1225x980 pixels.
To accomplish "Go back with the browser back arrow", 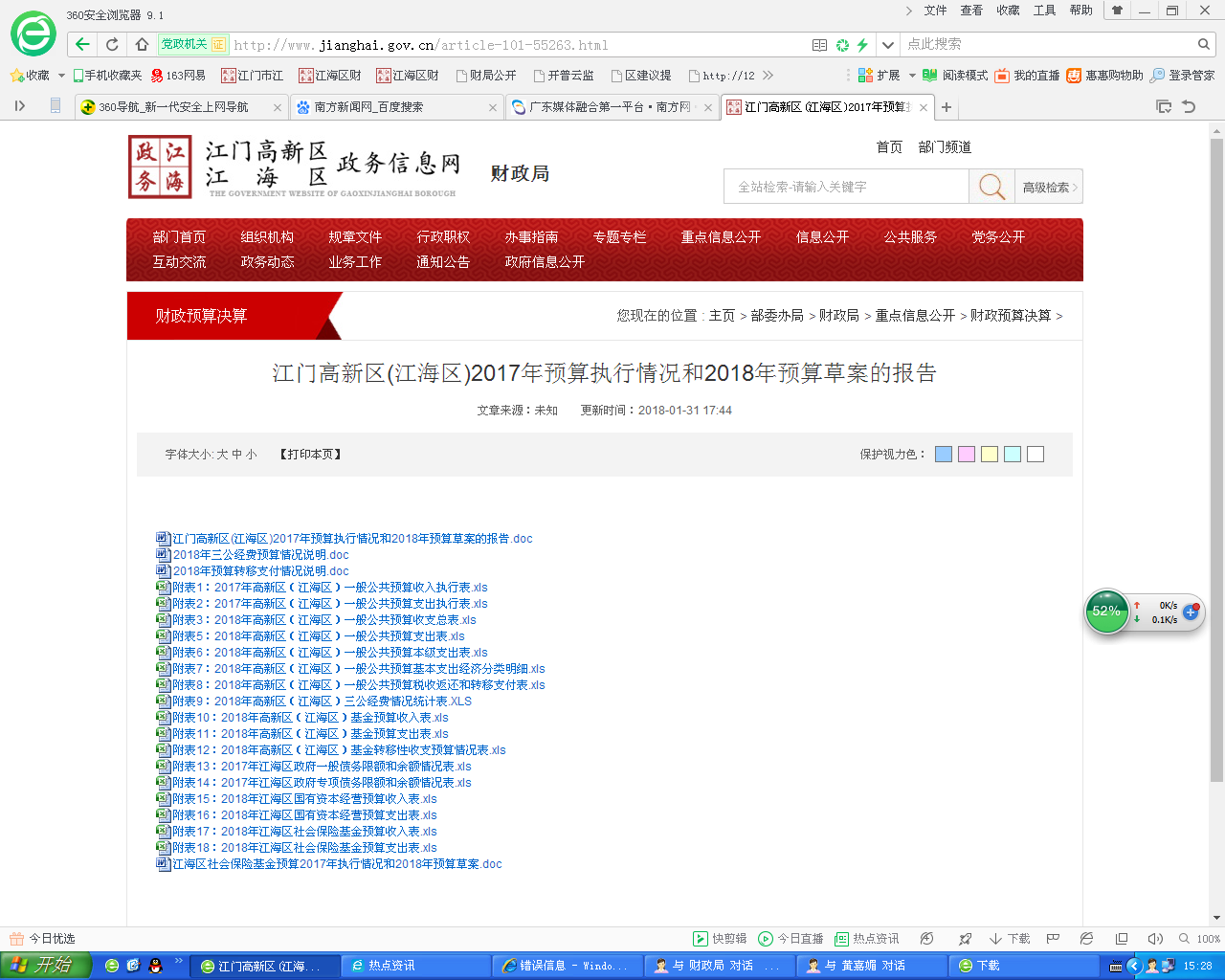I will tap(83, 44).
